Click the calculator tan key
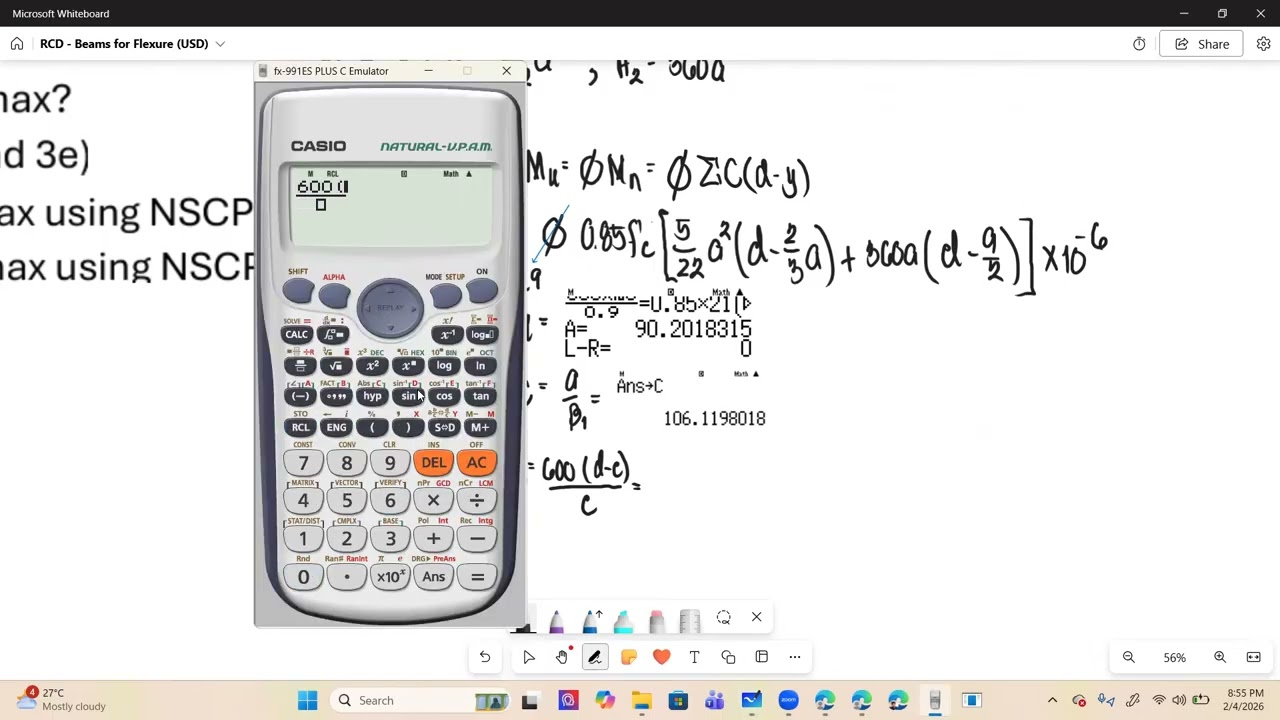 pyautogui.click(x=481, y=396)
